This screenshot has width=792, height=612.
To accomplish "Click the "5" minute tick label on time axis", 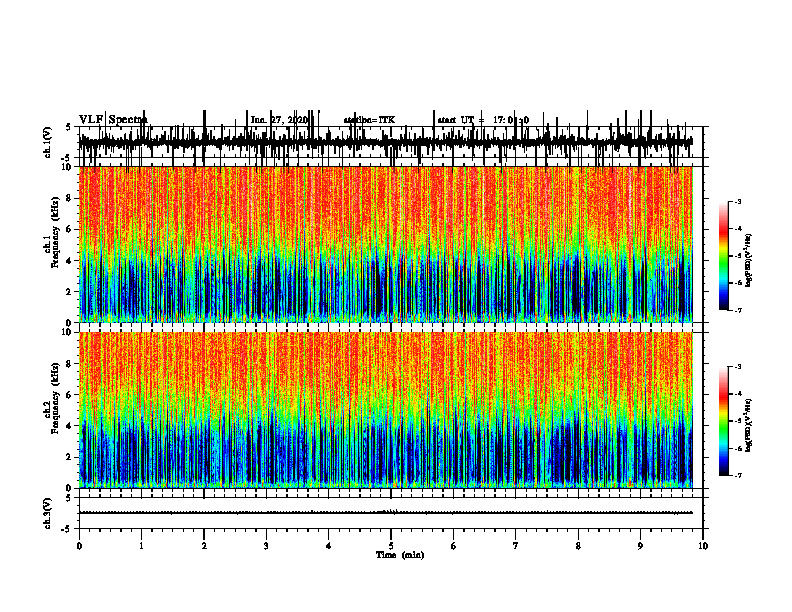I will coord(391,546).
